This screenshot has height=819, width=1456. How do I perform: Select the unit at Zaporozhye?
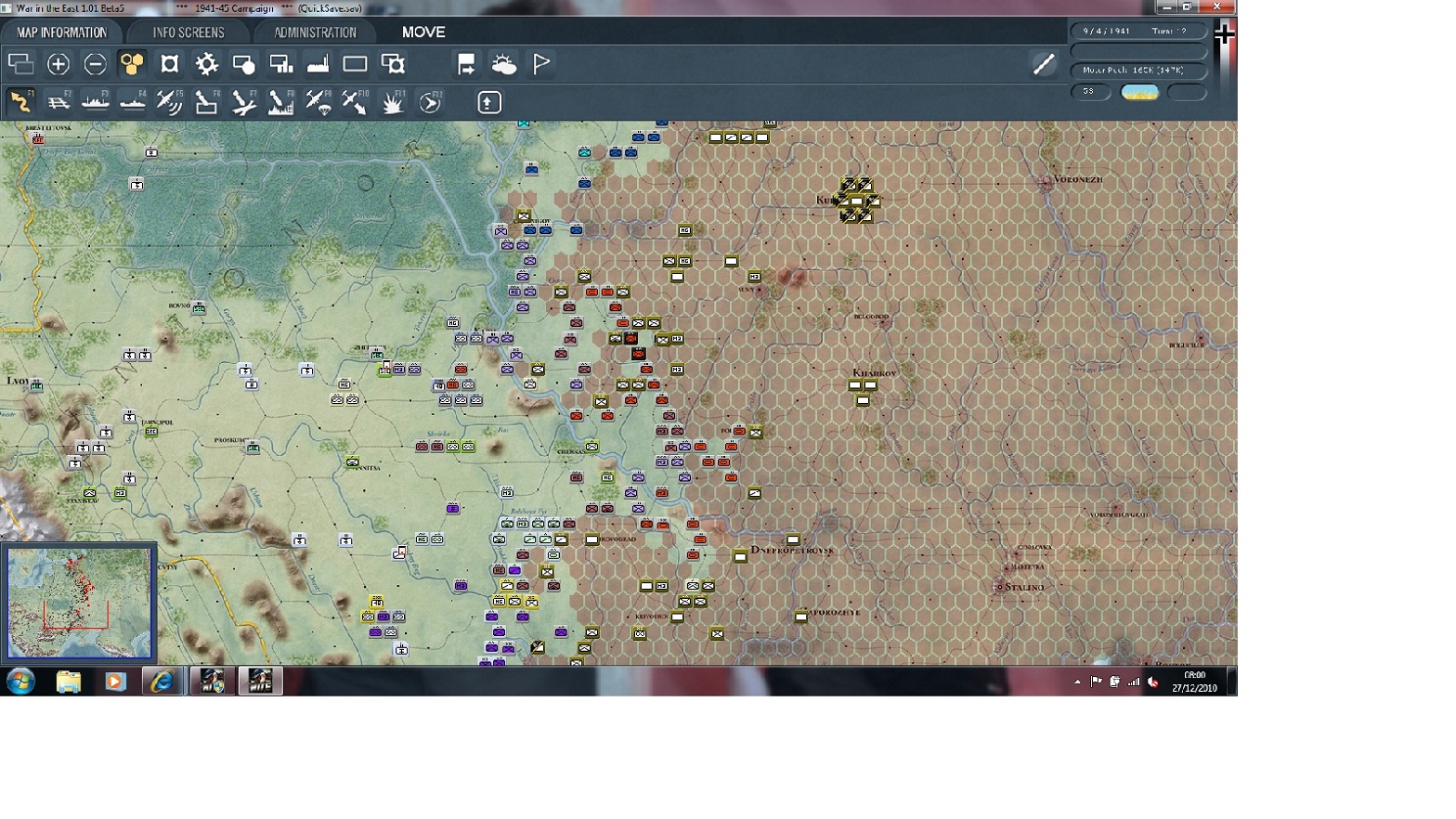pyautogui.click(x=800, y=617)
